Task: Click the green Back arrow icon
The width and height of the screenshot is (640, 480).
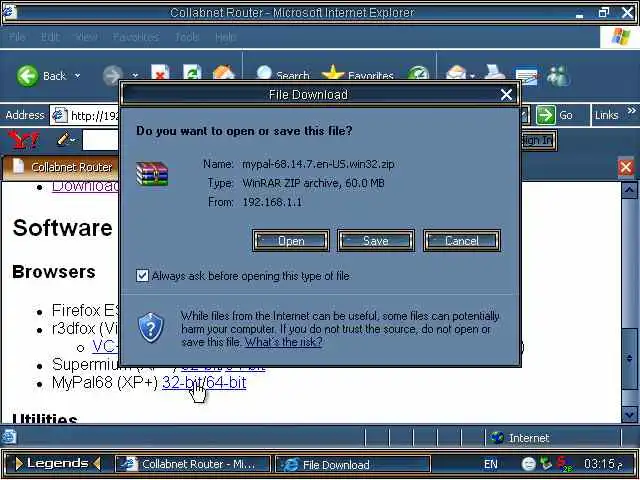Action: click(x=27, y=76)
